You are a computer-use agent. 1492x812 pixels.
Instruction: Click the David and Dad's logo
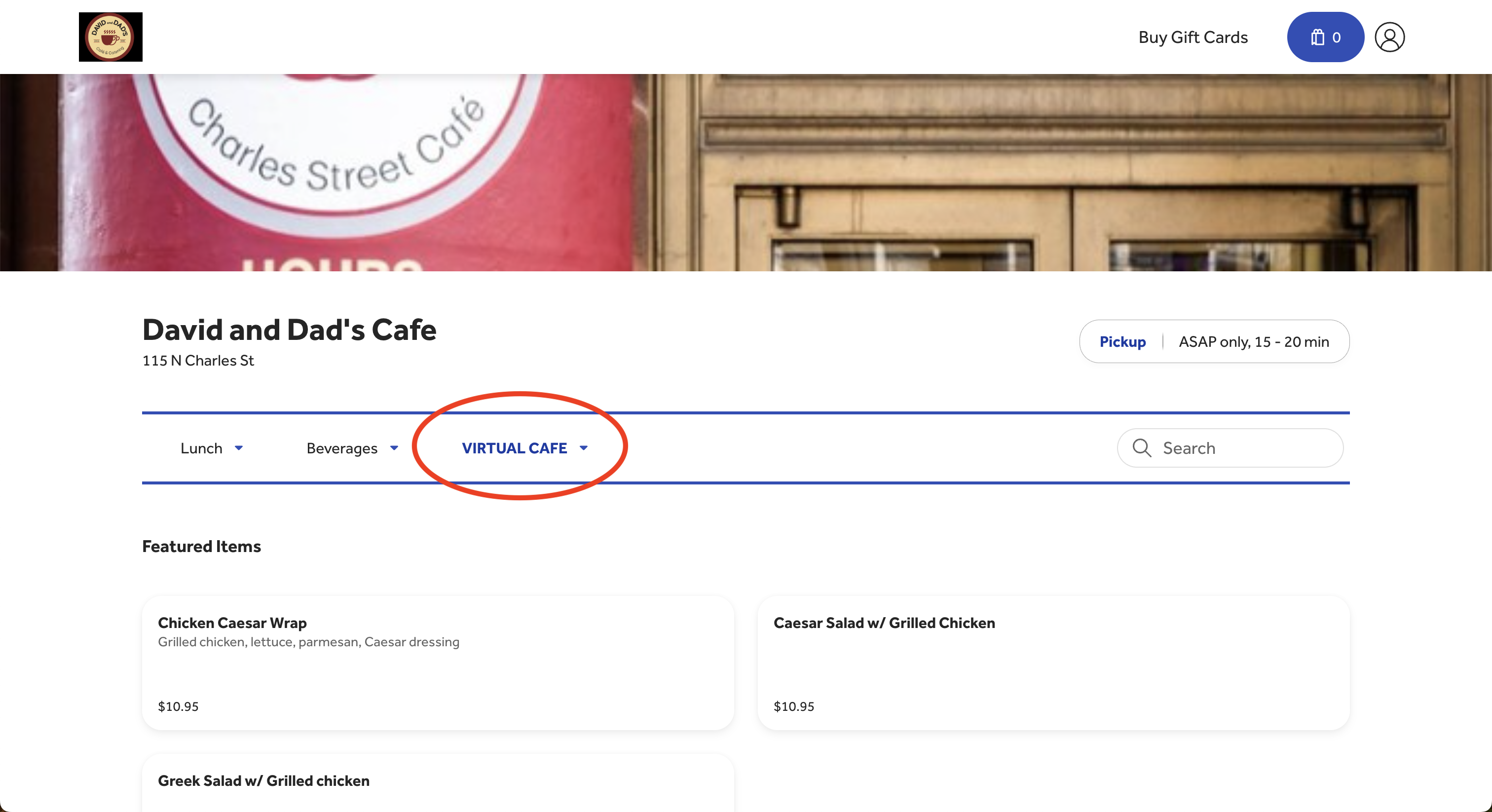click(x=110, y=37)
